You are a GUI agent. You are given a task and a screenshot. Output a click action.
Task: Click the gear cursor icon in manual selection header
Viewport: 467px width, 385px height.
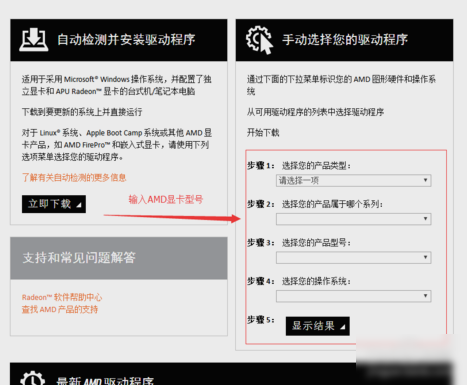point(260,40)
